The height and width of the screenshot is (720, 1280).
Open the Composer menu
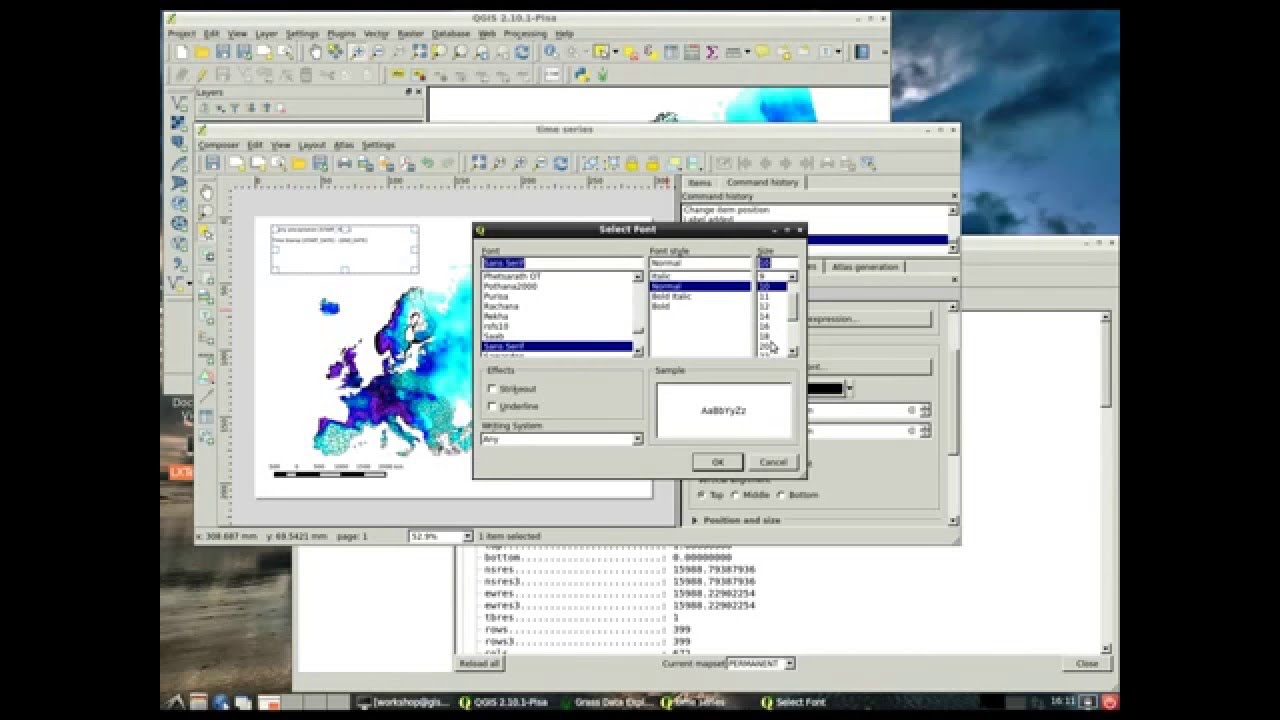point(218,145)
